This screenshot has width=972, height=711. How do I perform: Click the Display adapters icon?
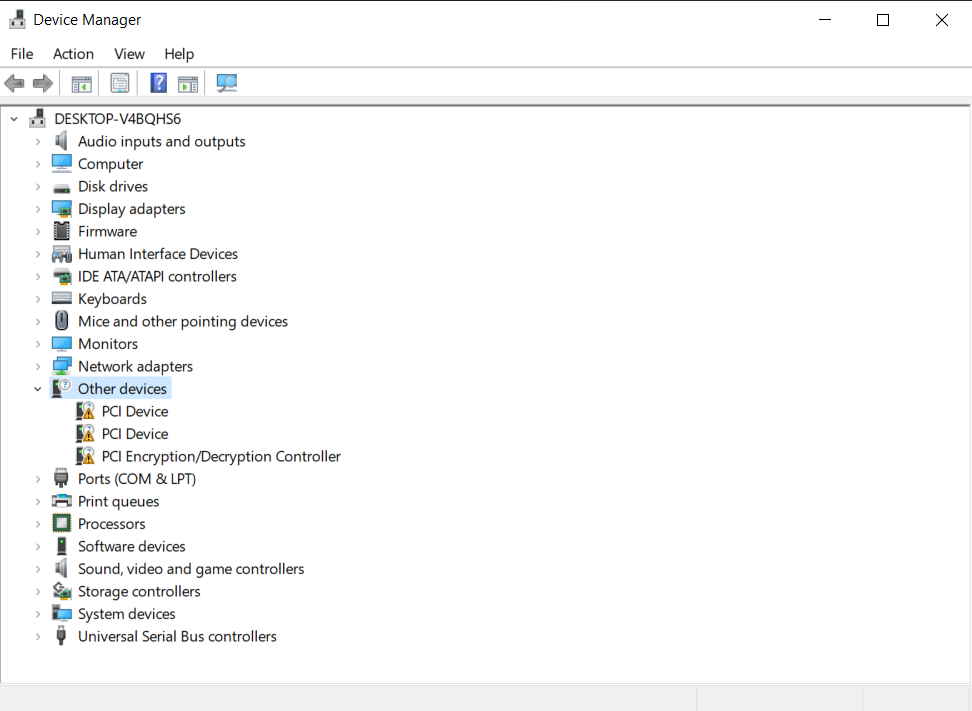point(61,209)
